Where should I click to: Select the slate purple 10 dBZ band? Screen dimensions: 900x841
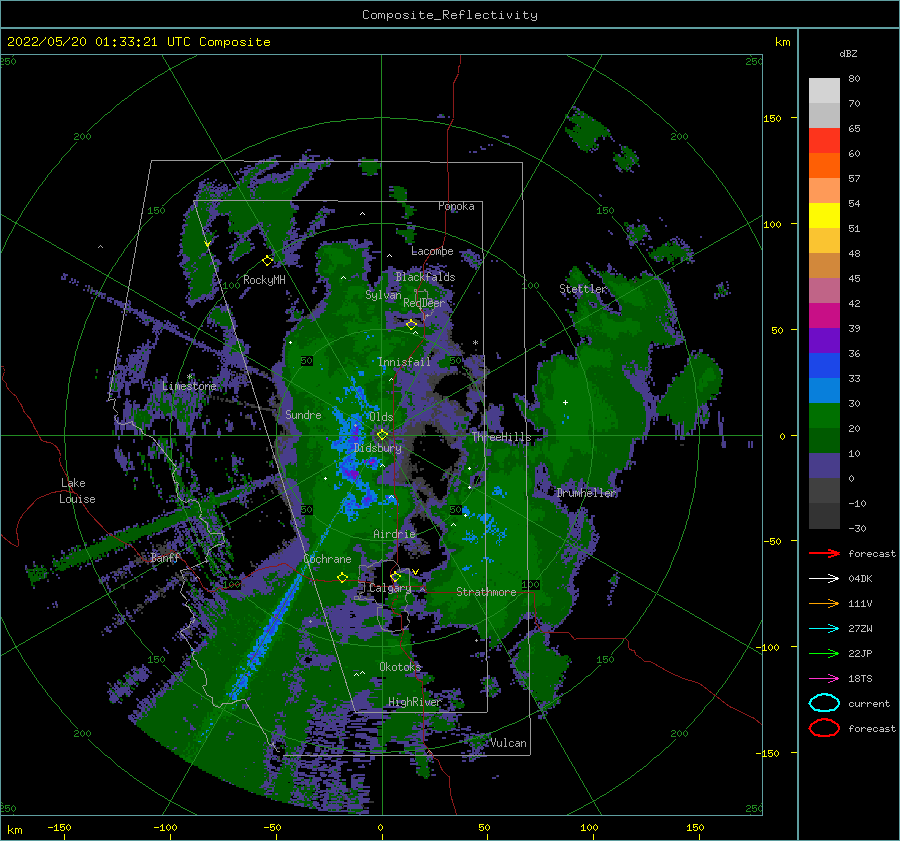pos(824,466)
